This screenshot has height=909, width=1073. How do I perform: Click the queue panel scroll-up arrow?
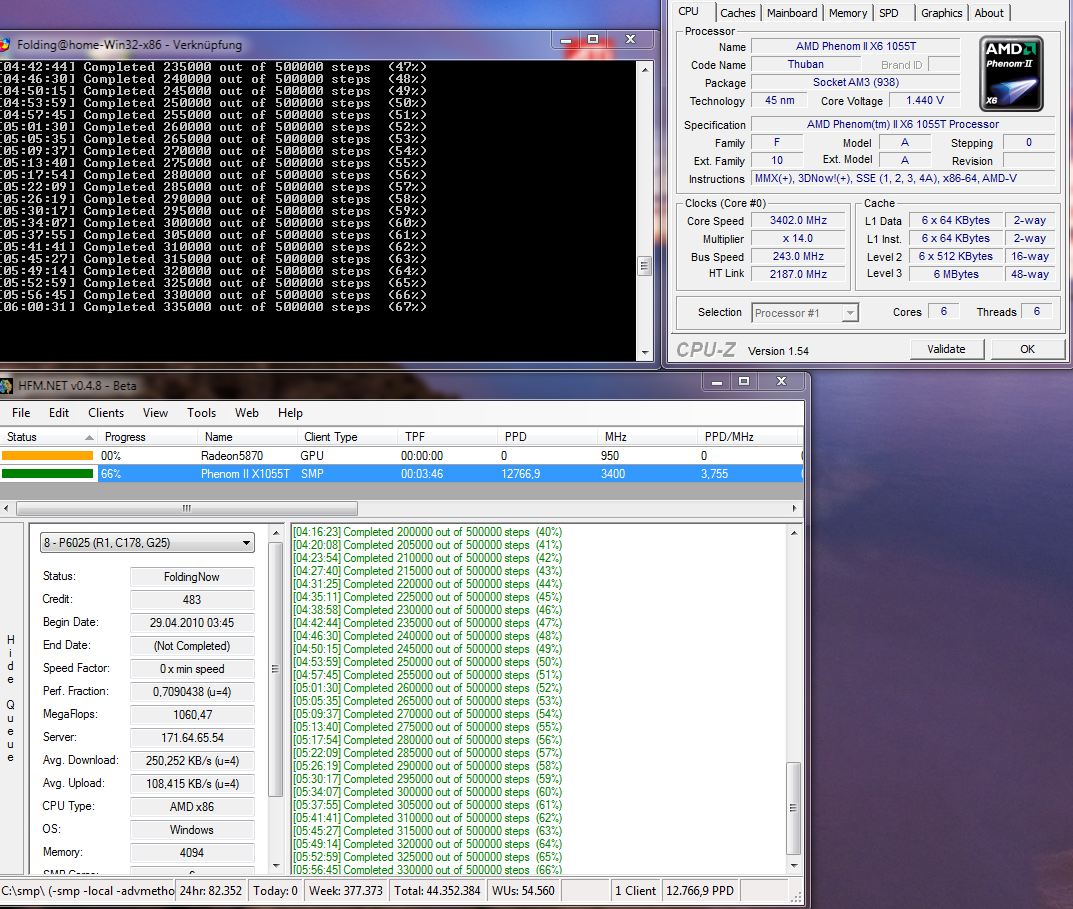[276, 533]
